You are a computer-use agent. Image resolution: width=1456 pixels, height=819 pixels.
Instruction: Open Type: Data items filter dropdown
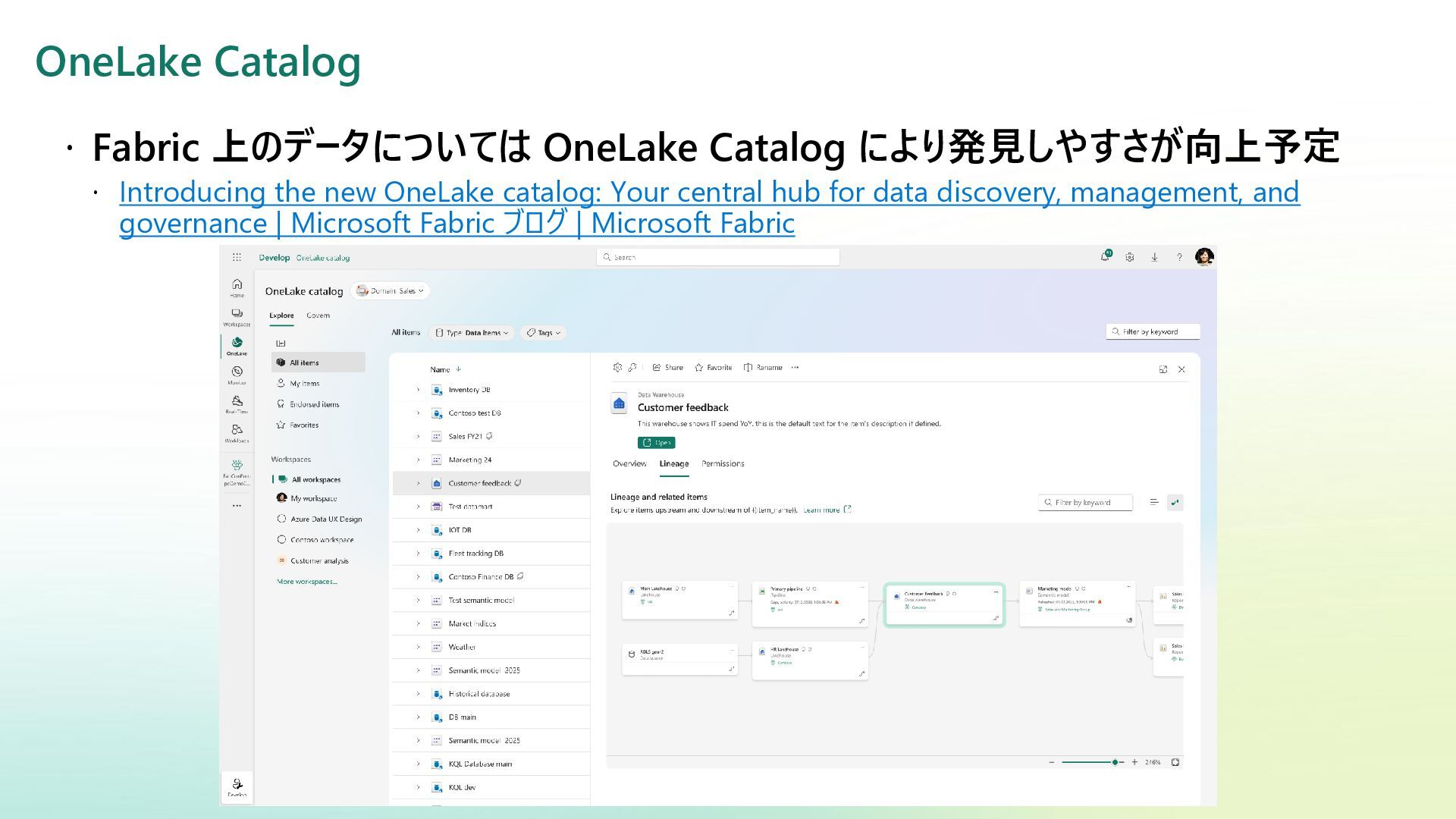472,332
